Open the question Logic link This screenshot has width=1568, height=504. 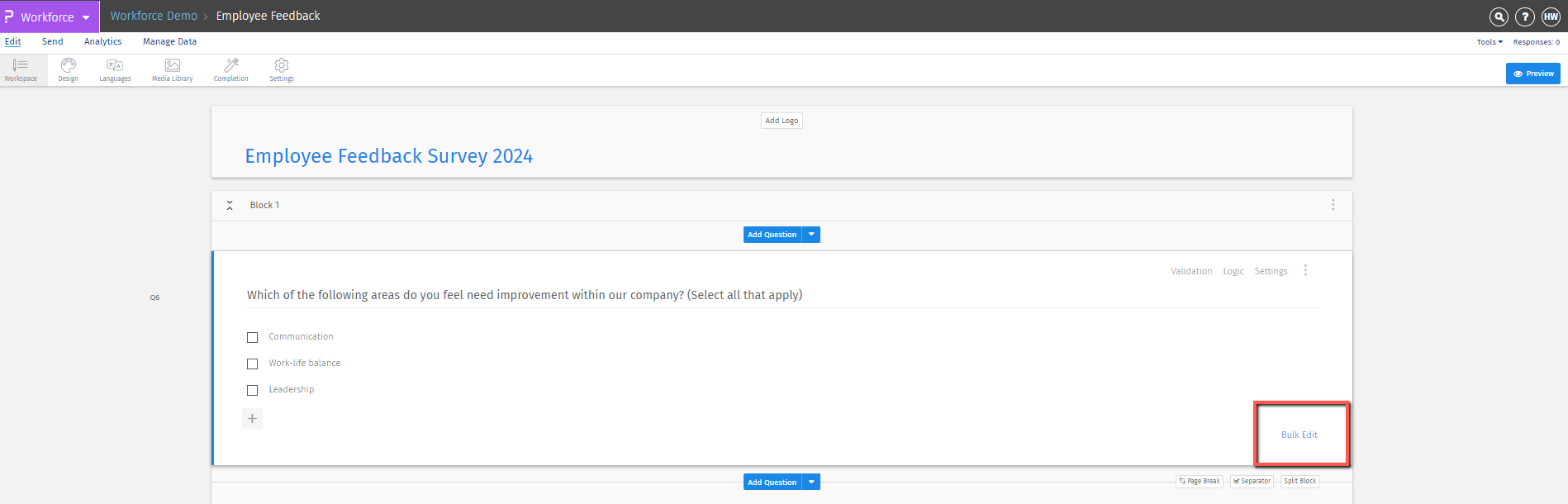point(1233,271)
